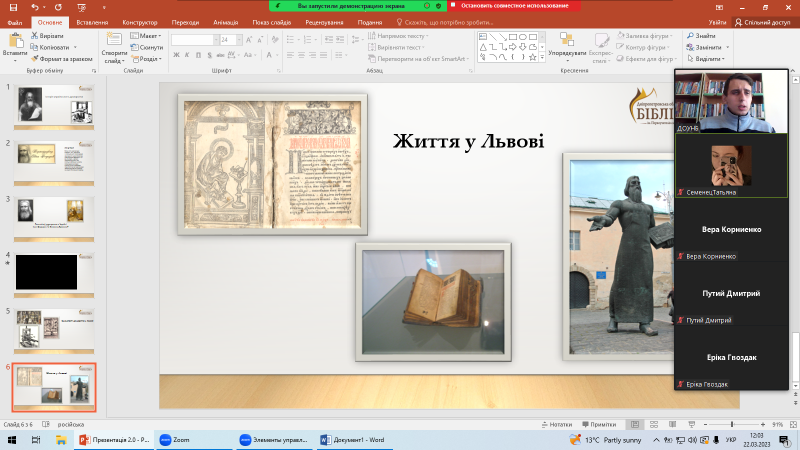
Task: Open the Упорядкувати arrange menu
Action: 567,47
